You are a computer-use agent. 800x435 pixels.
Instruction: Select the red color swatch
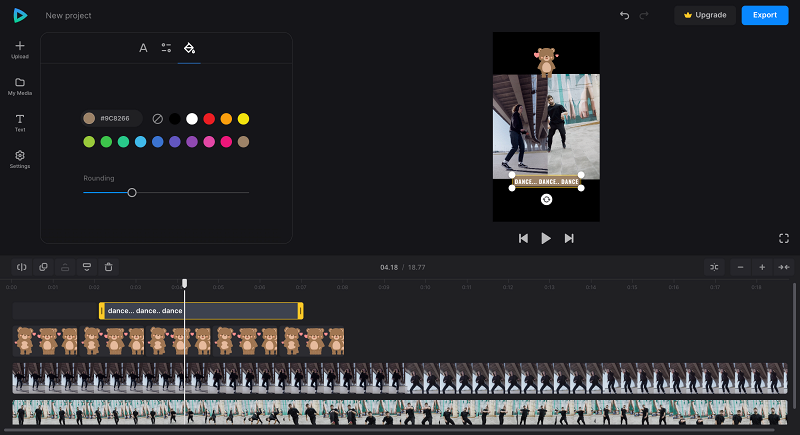click(x=209, y=119)
